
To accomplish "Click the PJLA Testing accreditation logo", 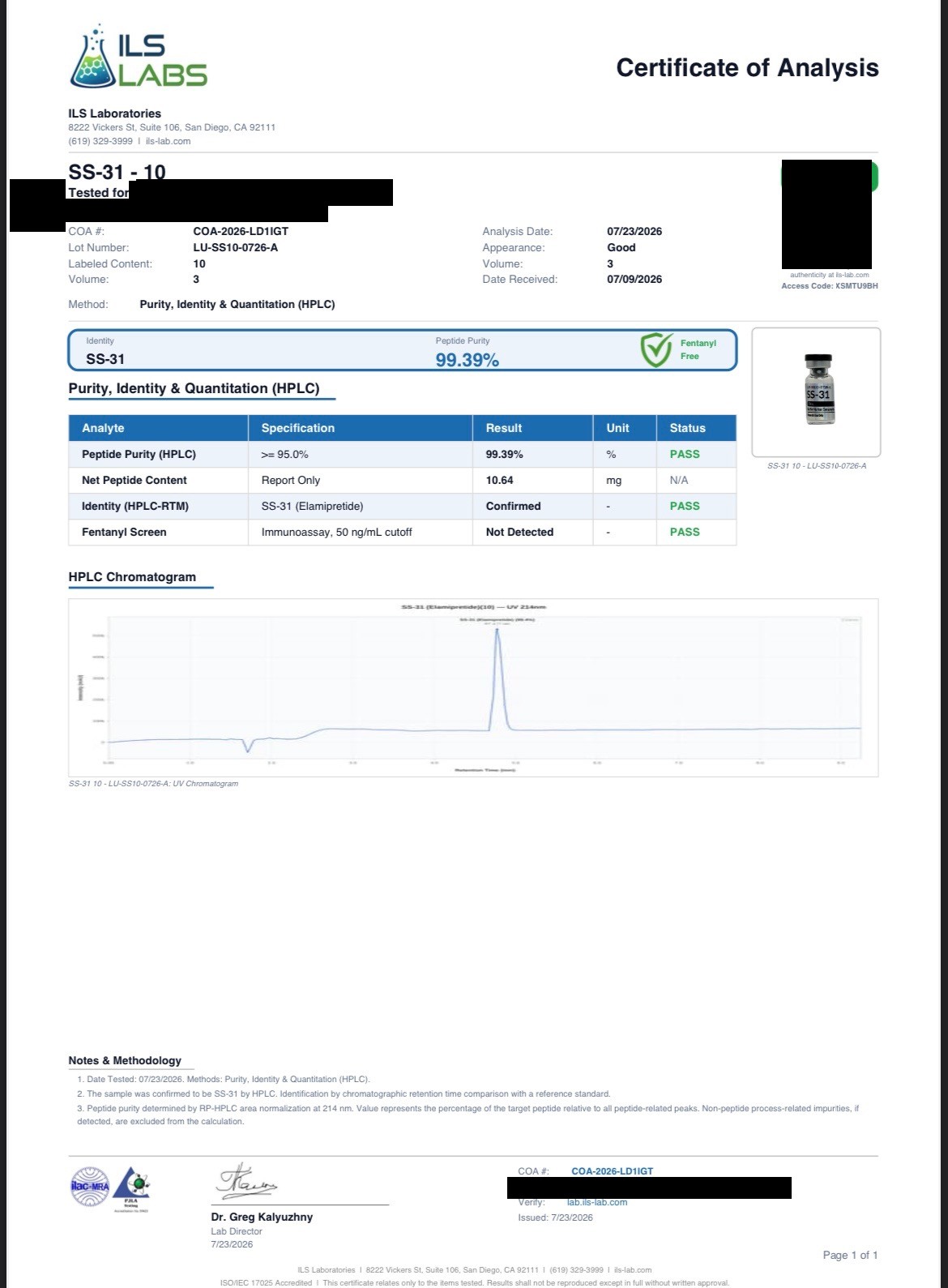I will click(x=130, y=1187).
